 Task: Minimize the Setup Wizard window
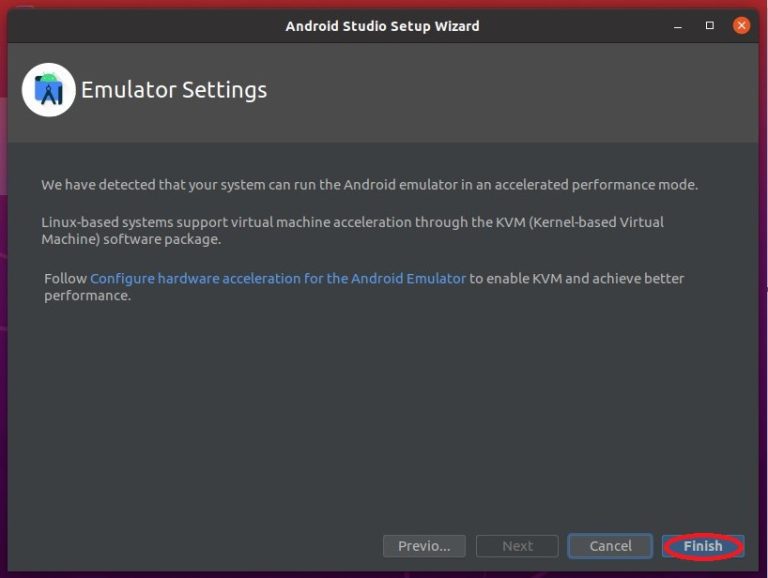(678, 26)
